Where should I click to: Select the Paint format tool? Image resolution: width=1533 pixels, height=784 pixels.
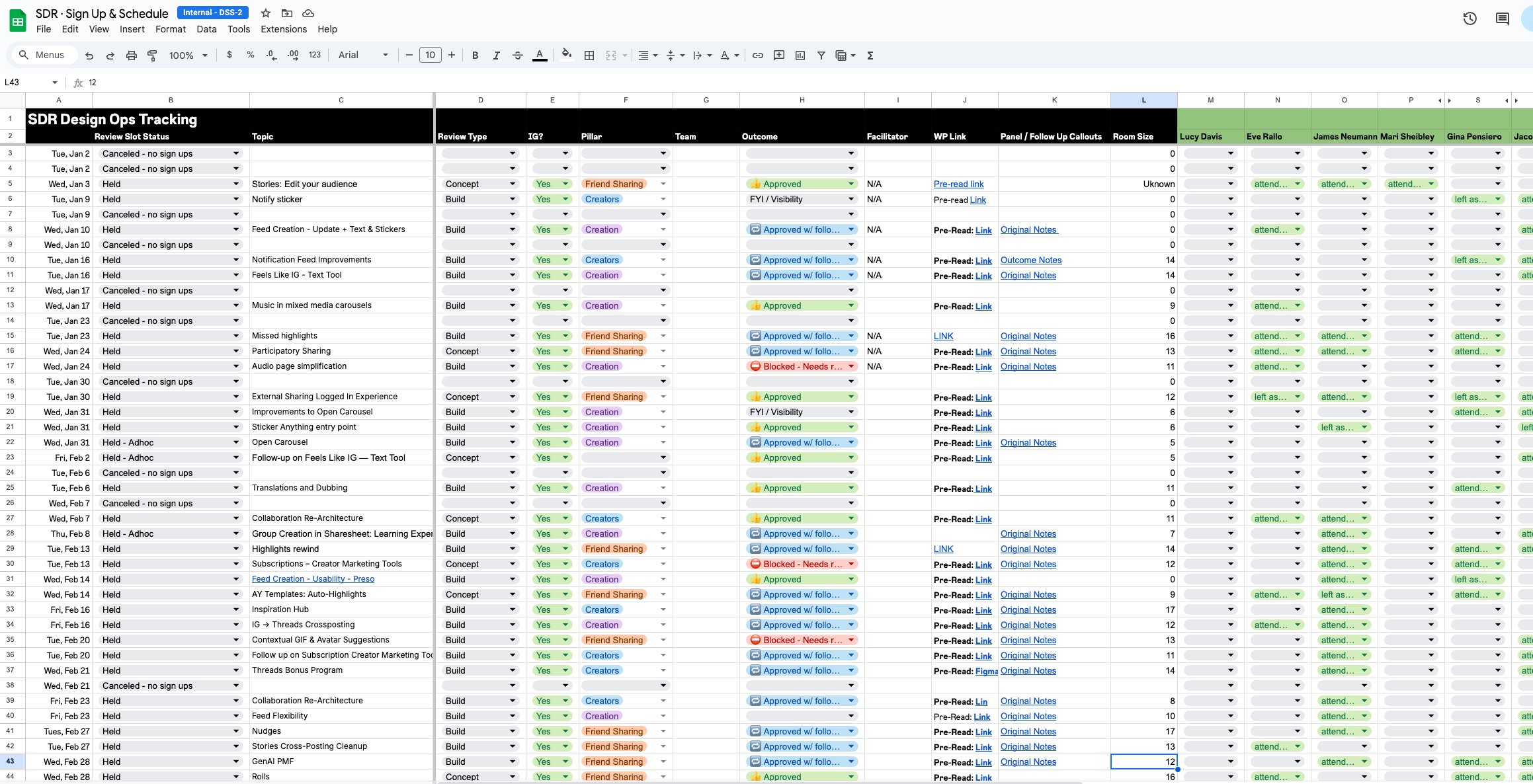pos(152,56)
